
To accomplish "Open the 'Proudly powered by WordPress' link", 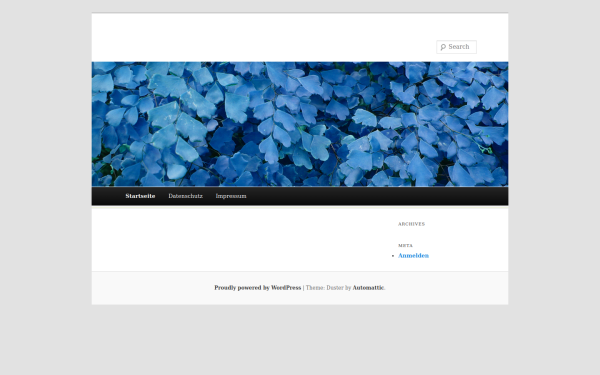I will click(258, 288).
